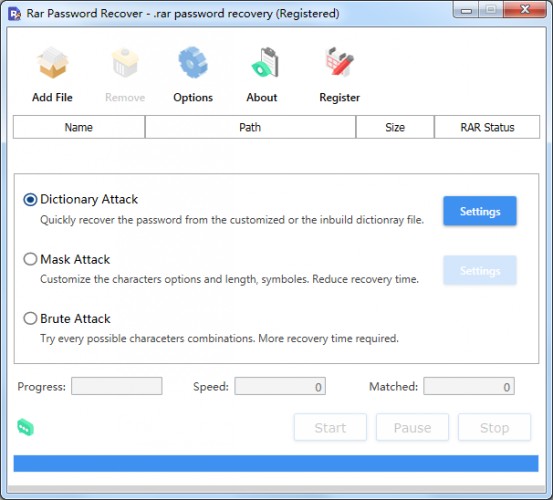Click the Register pencil icon
This screenshot has height=500, width=553.
tap(339, 62)
